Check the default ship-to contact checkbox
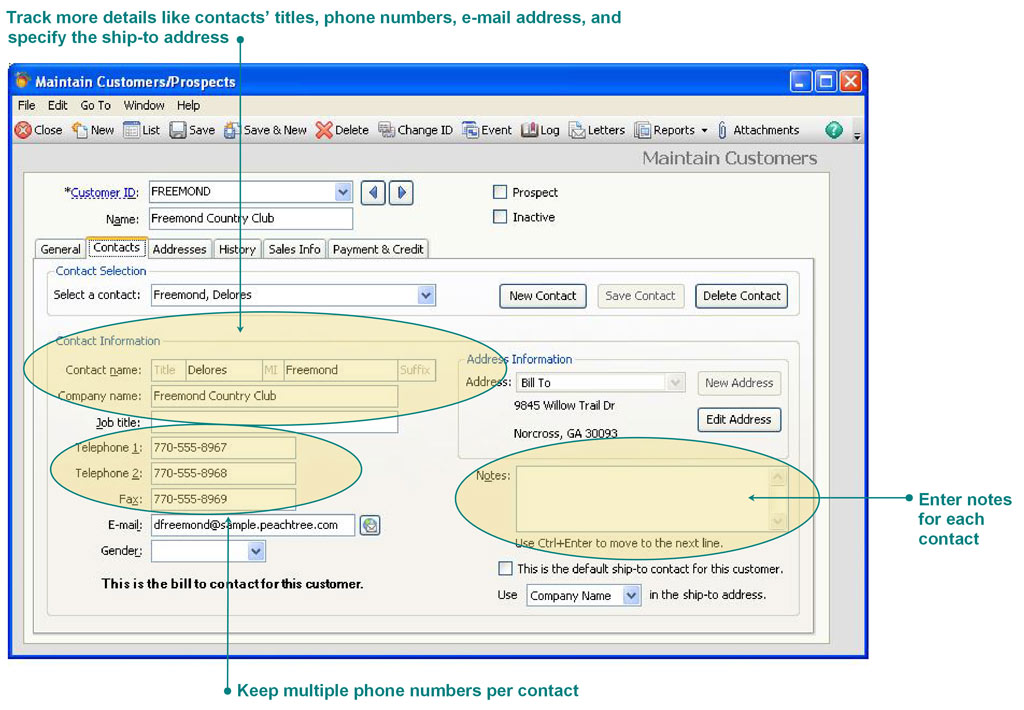This screenshot has height=710, width=1024. coord(505,569)
